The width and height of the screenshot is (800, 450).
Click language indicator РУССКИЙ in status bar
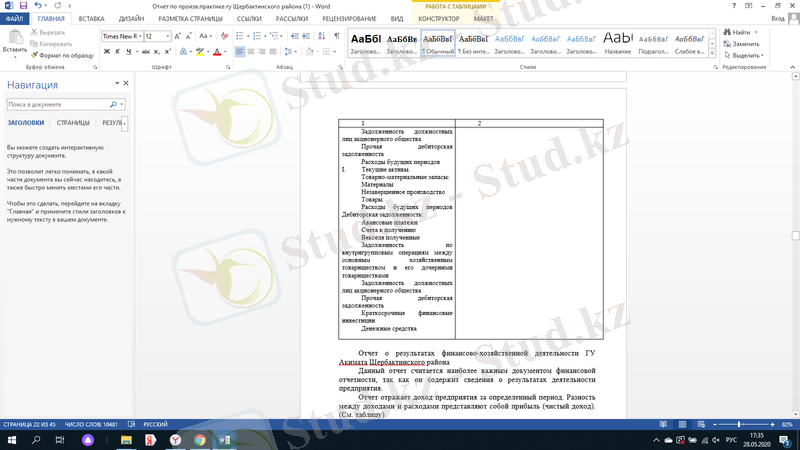click(155, 424)
